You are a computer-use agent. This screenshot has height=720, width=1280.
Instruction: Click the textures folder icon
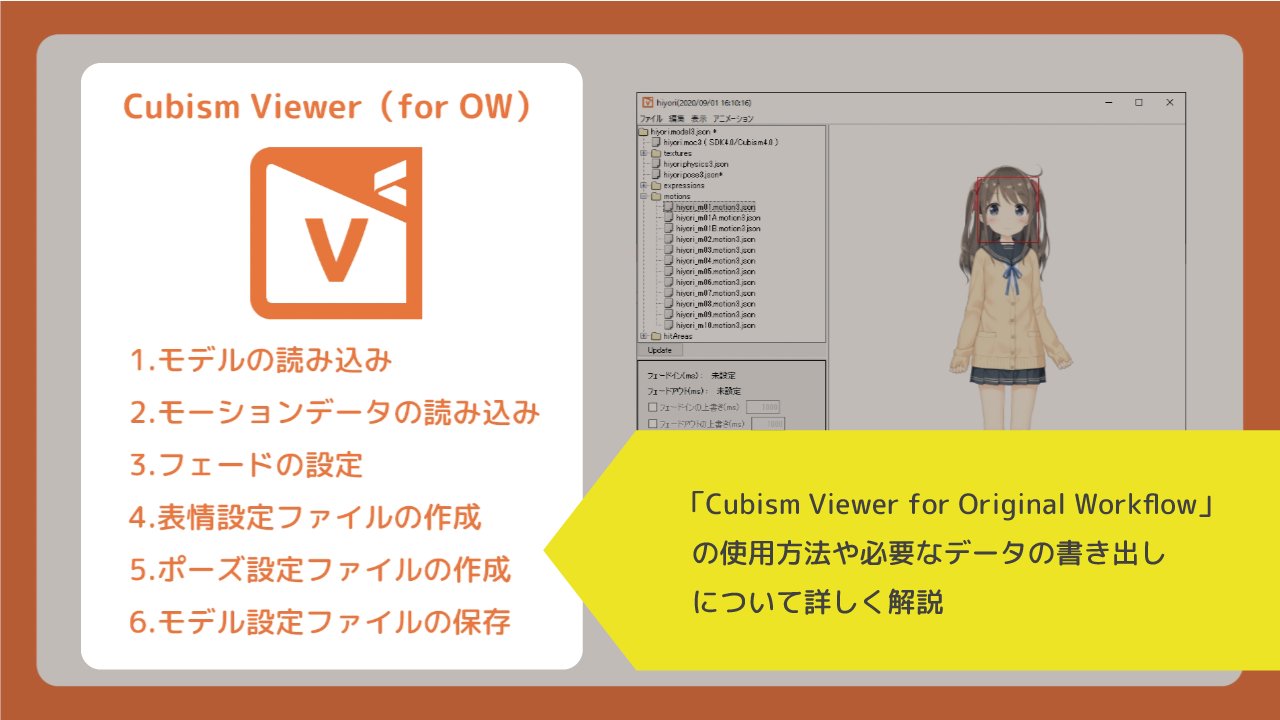pyautogui.click(x=656, y=153)
